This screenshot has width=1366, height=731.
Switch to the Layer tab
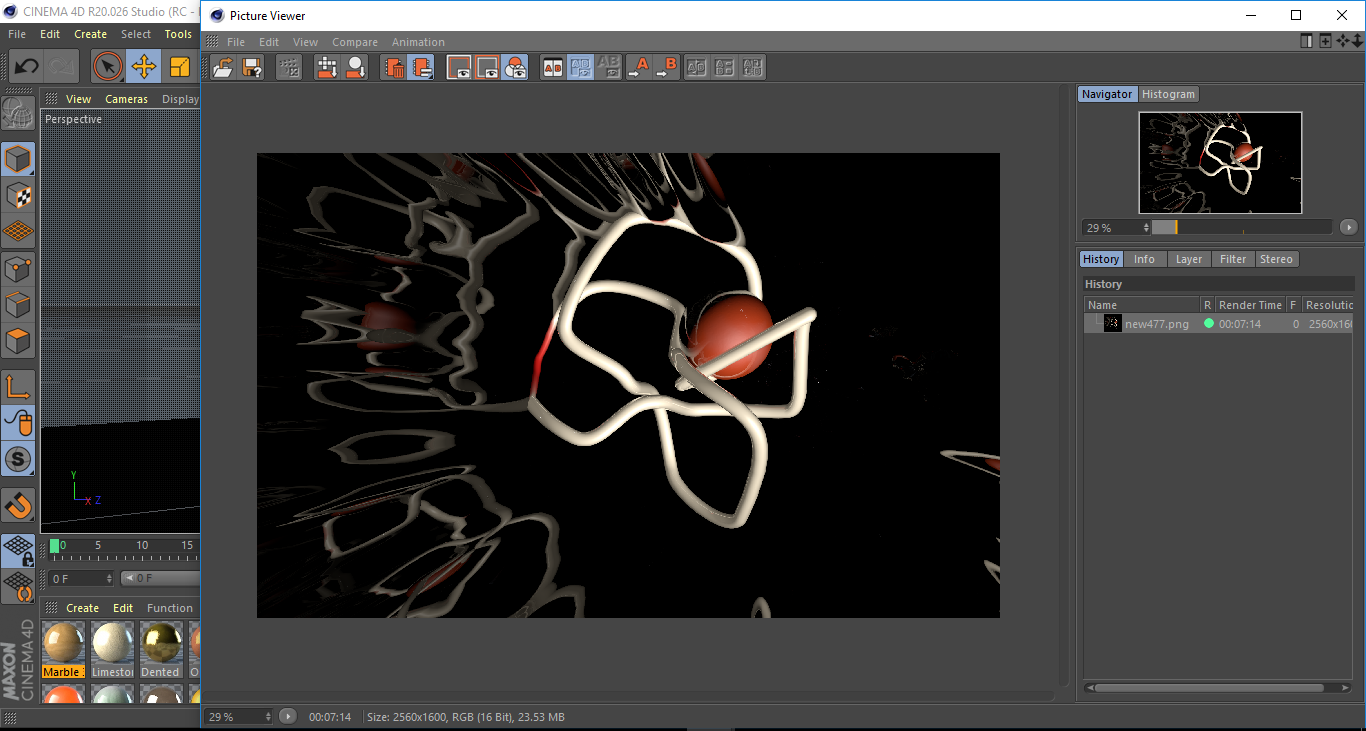1189,259
